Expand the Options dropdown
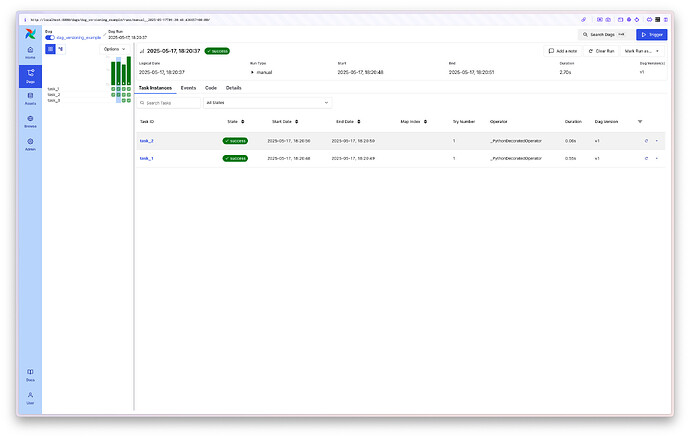 point(115,49)
